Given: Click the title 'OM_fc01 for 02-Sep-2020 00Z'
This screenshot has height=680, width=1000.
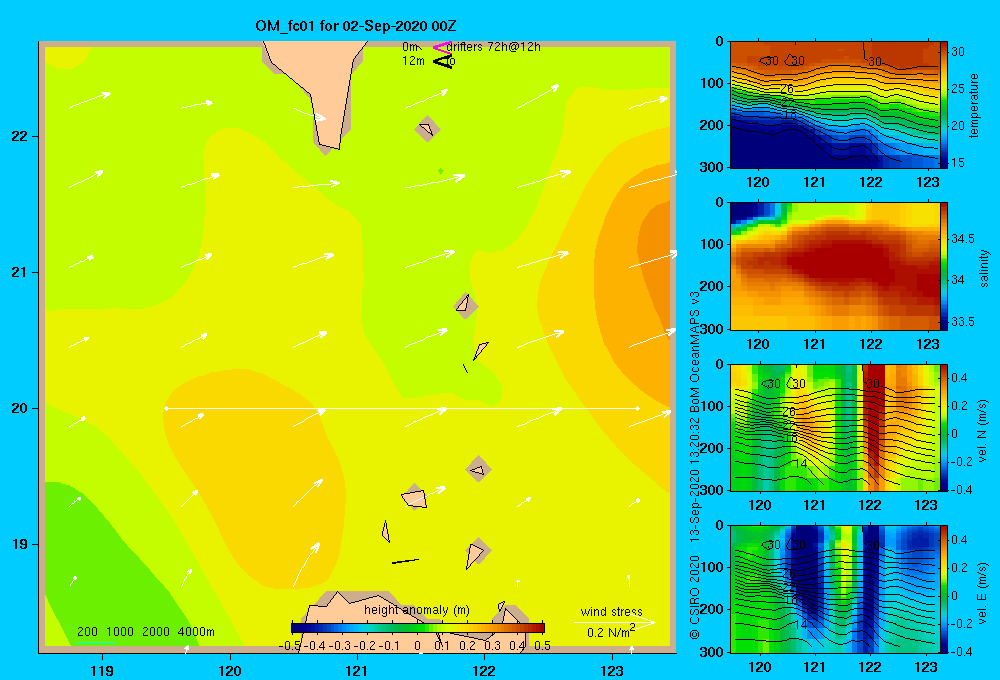Looking at the screenshot, I should tap(356, 26).
